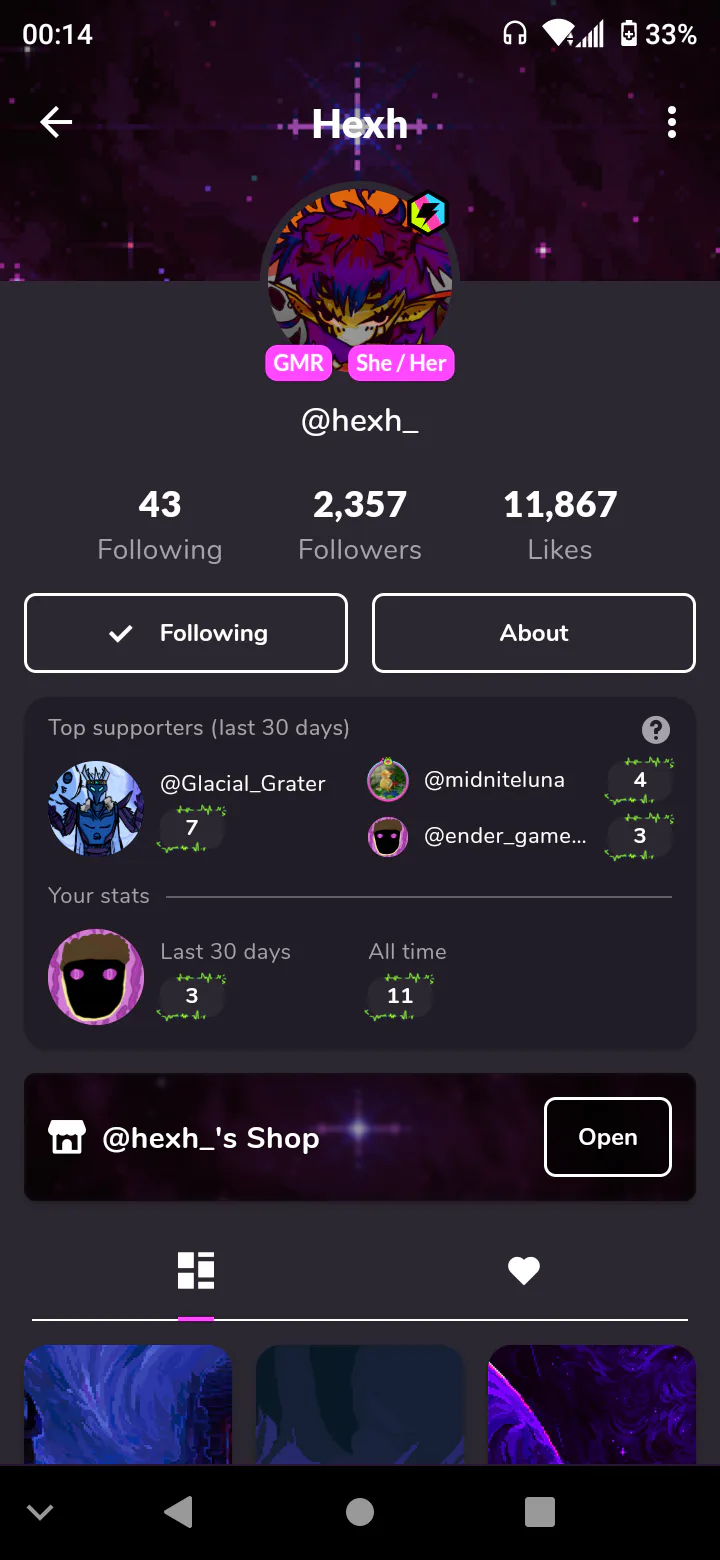The image size is (720, 1560).
Task: View @Glacial_Grater's profile picture
Action: 96,808
